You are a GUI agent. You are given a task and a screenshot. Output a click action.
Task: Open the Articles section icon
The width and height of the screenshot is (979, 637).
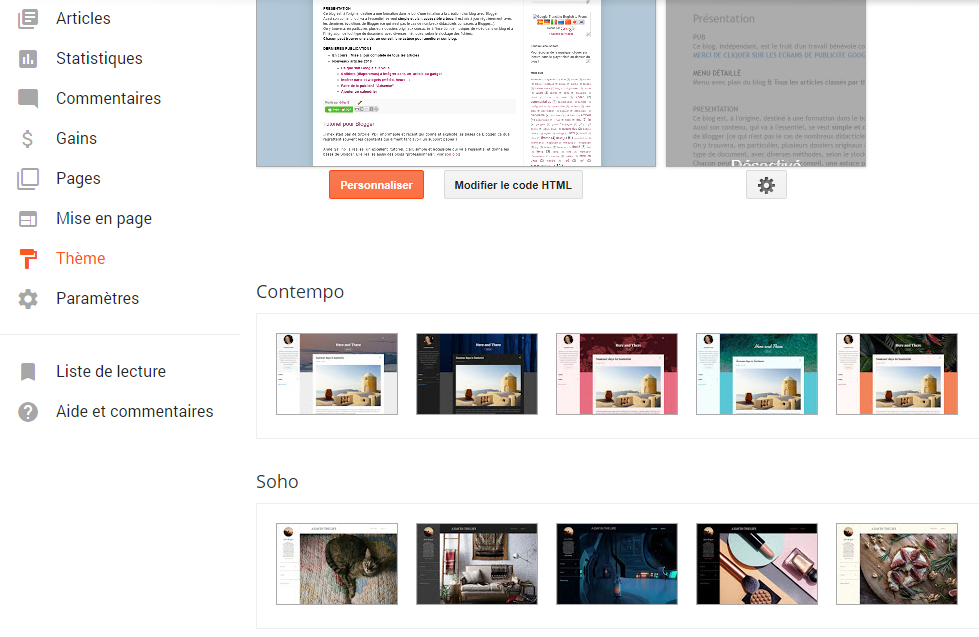click(x=27, y=18)
